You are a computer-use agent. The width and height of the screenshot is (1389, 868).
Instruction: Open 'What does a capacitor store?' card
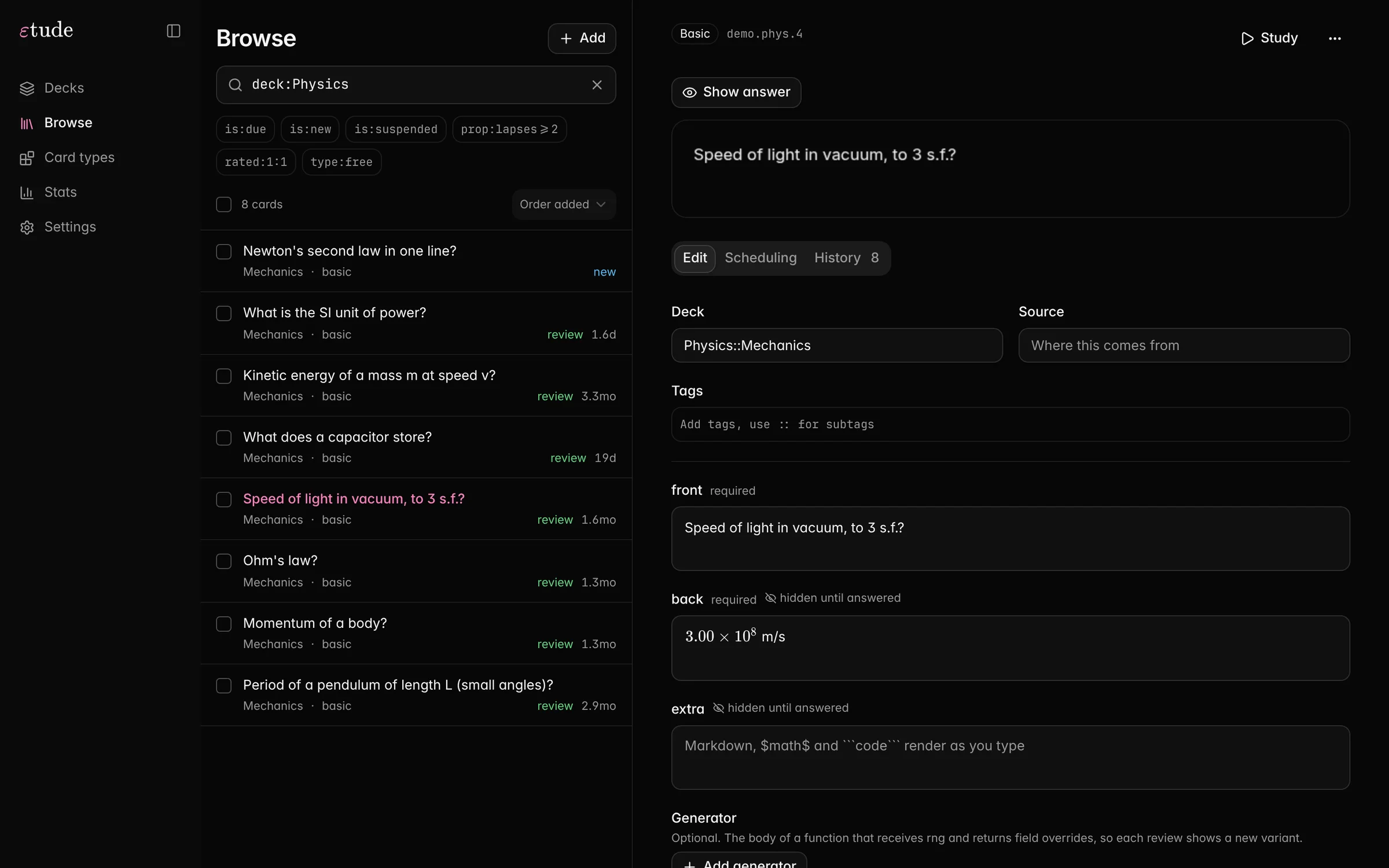pyautogui.click(x=416, y=447)
